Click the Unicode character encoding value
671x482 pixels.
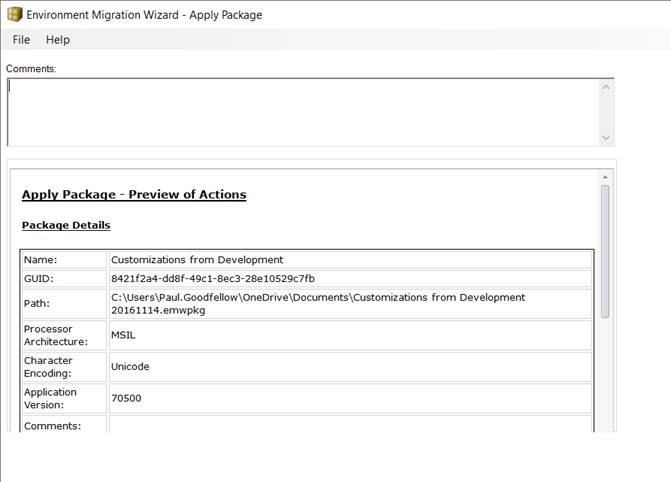tap(129, 367)
